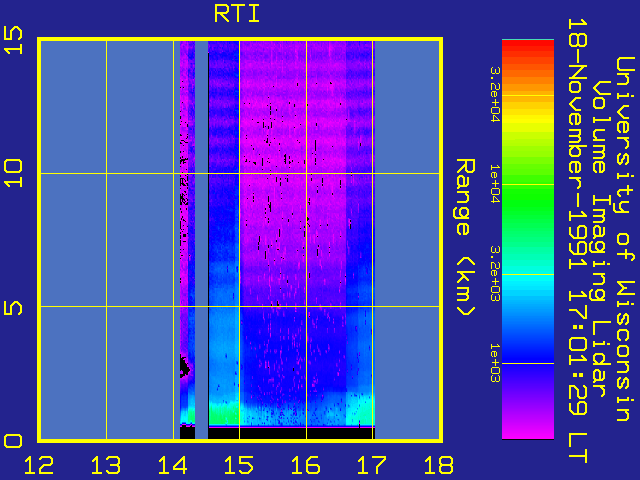Pick the green band of the colorbar

click(528, 204)
